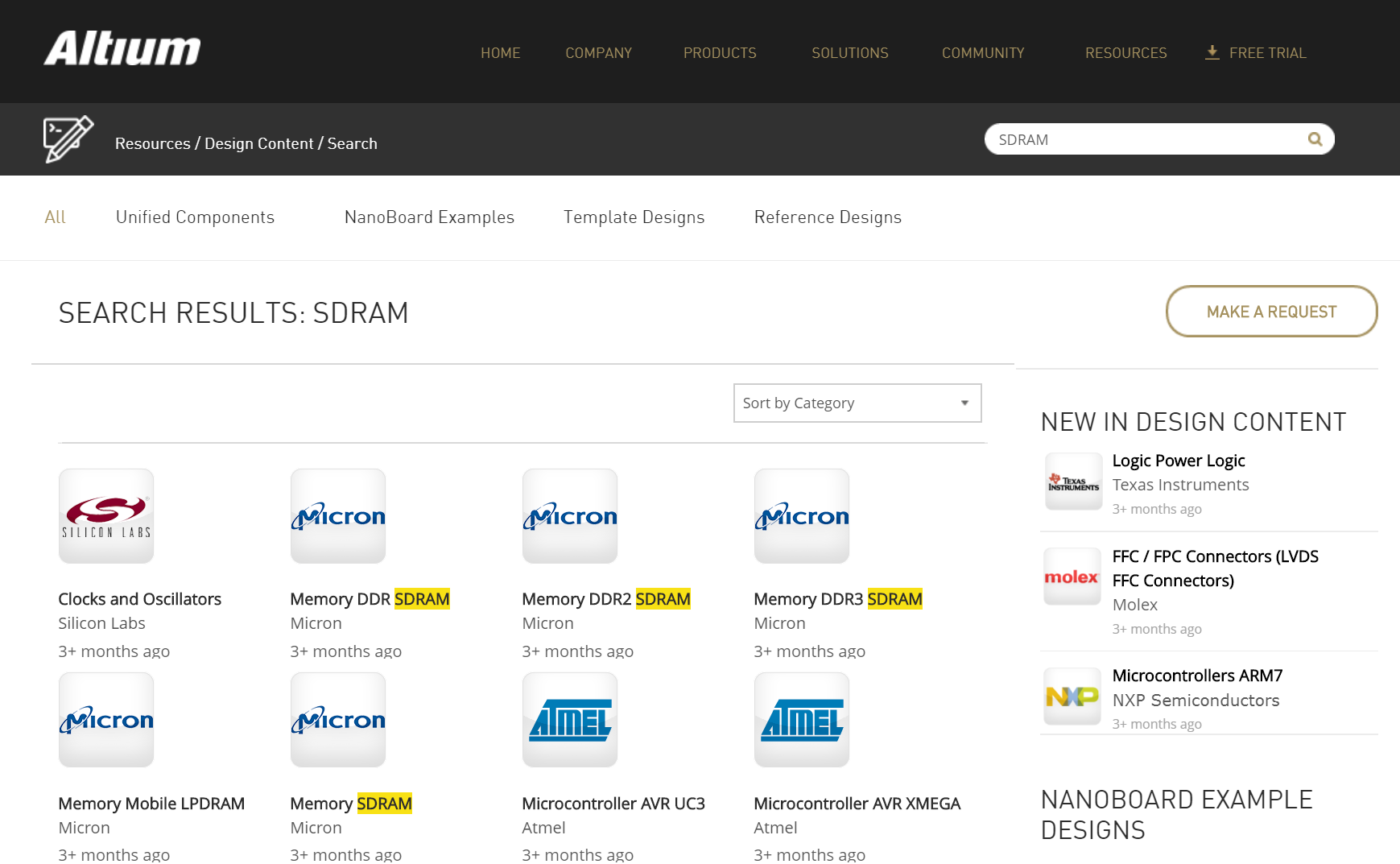1400x864 pixels.
Task: Switch to the Unified Components tab
Action: pyautogui.click(x=195, y=217)
